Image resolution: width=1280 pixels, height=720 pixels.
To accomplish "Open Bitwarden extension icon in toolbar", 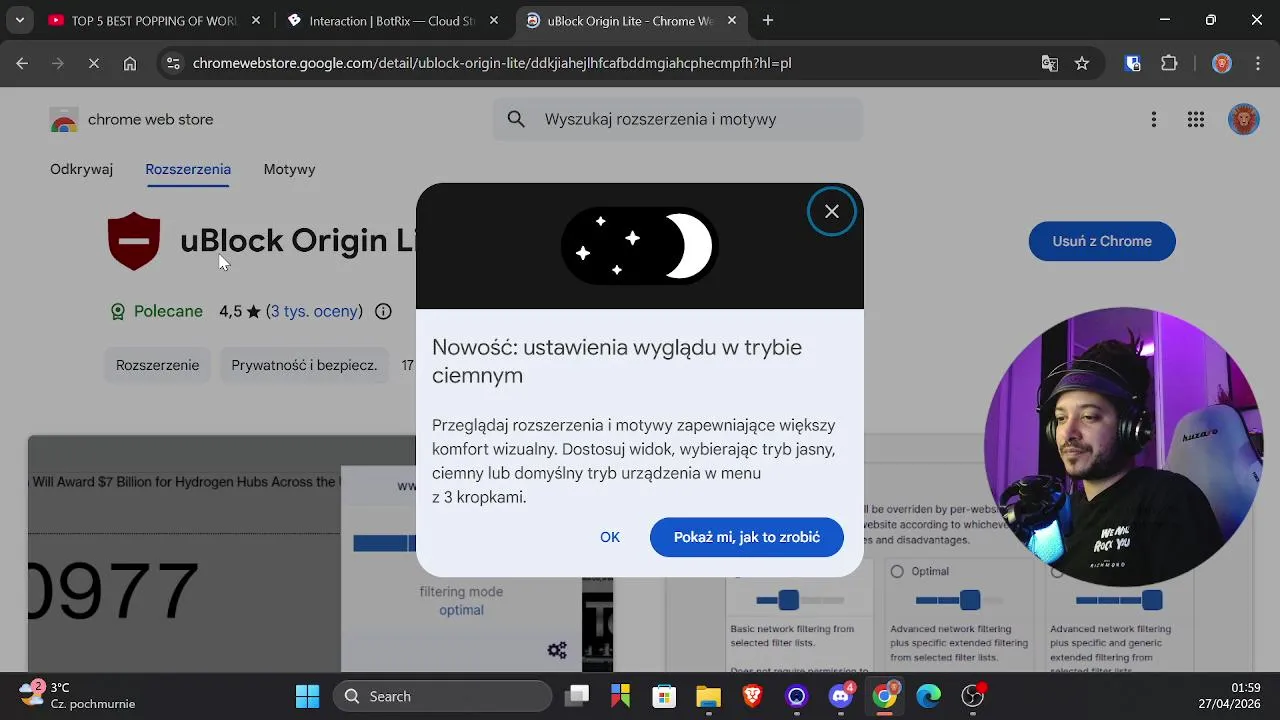I will pyautogui.click(x=1133, y=63).
